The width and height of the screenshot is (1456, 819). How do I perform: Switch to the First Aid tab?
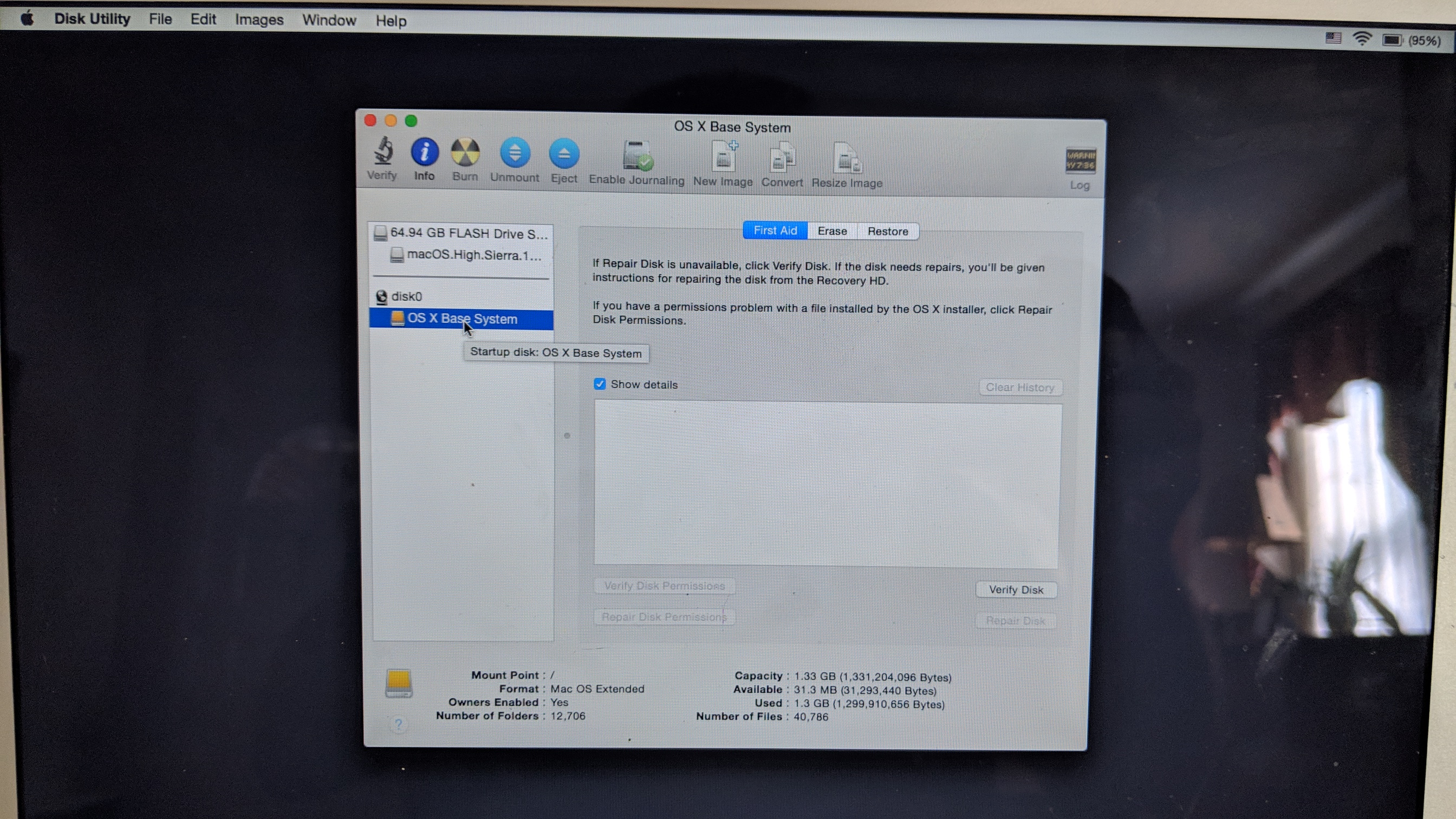(x=776, y=231)
